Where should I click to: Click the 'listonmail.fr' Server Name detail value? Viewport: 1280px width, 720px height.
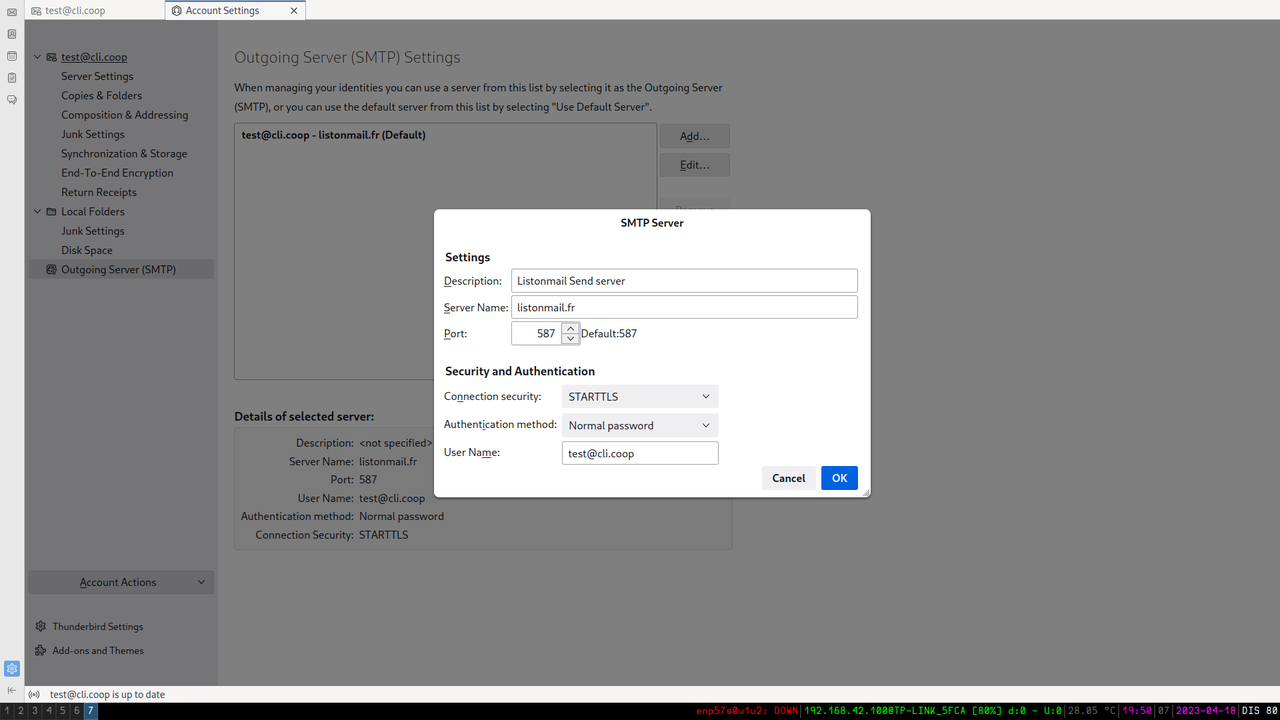click(388, 462)
